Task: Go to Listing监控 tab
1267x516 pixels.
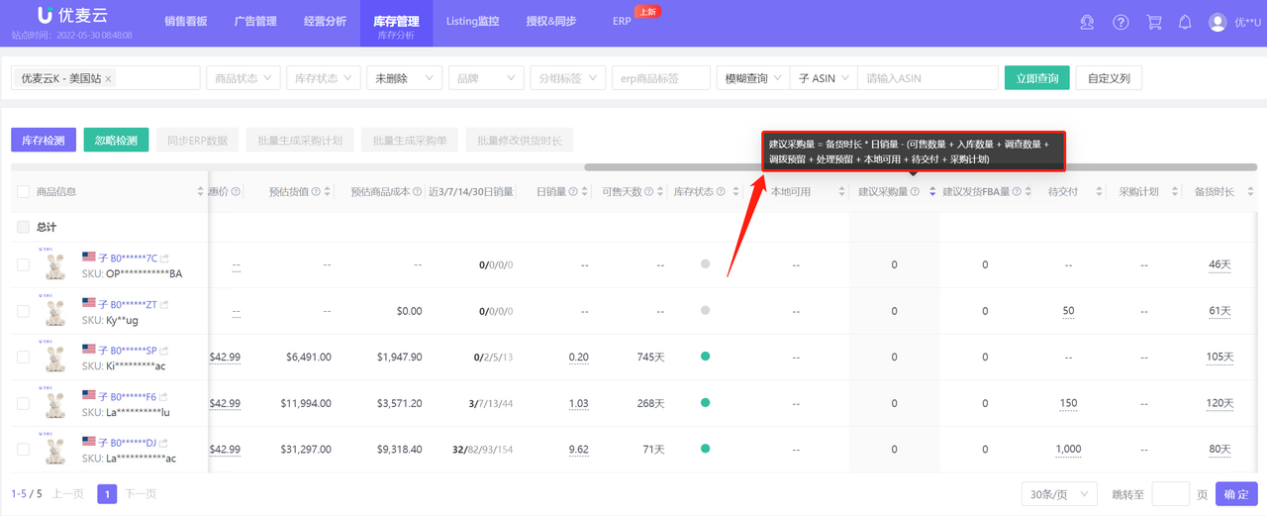Action: [472, 21]
